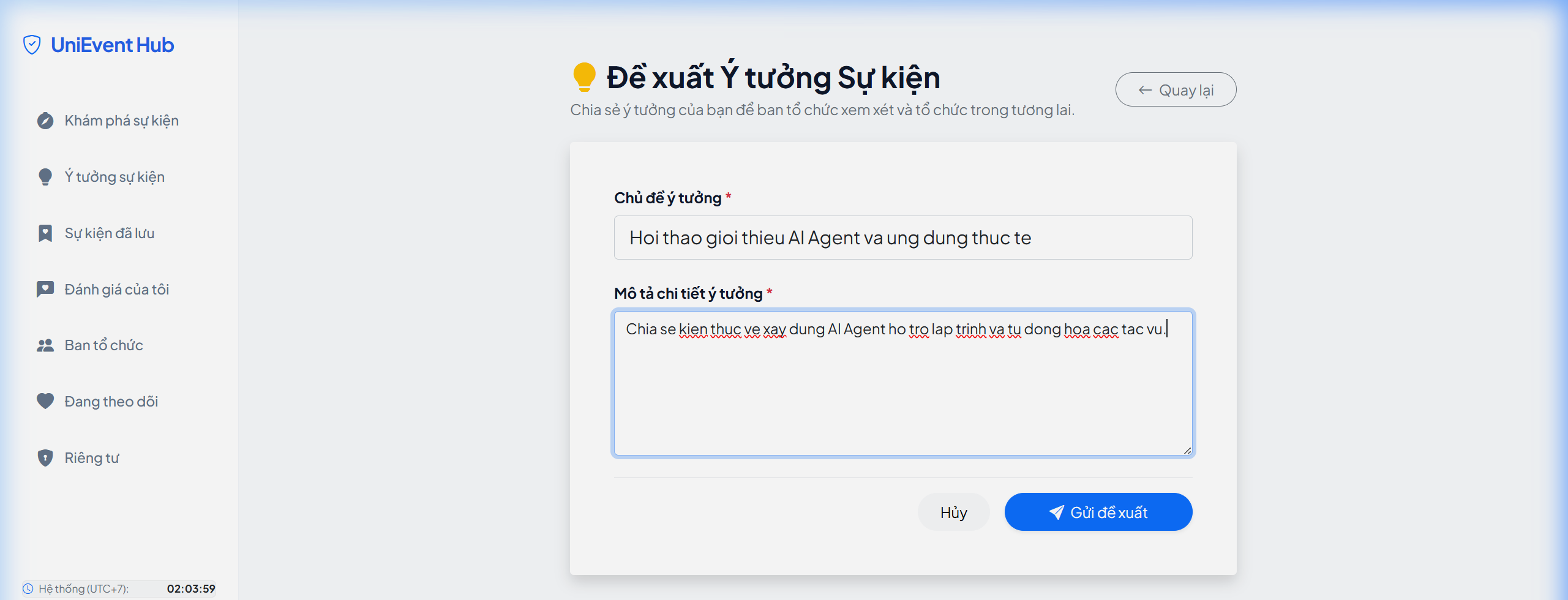Image resolution: width=1568 pixels, height=600 pixels.
Task: Click the people icon for Ban tổ chức
Action: point(45,345)
